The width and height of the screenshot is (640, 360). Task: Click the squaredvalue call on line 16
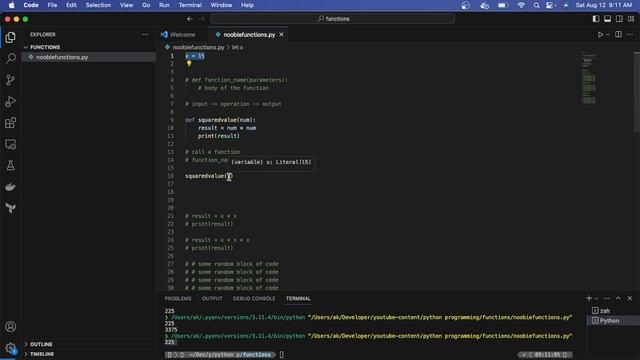208,176
